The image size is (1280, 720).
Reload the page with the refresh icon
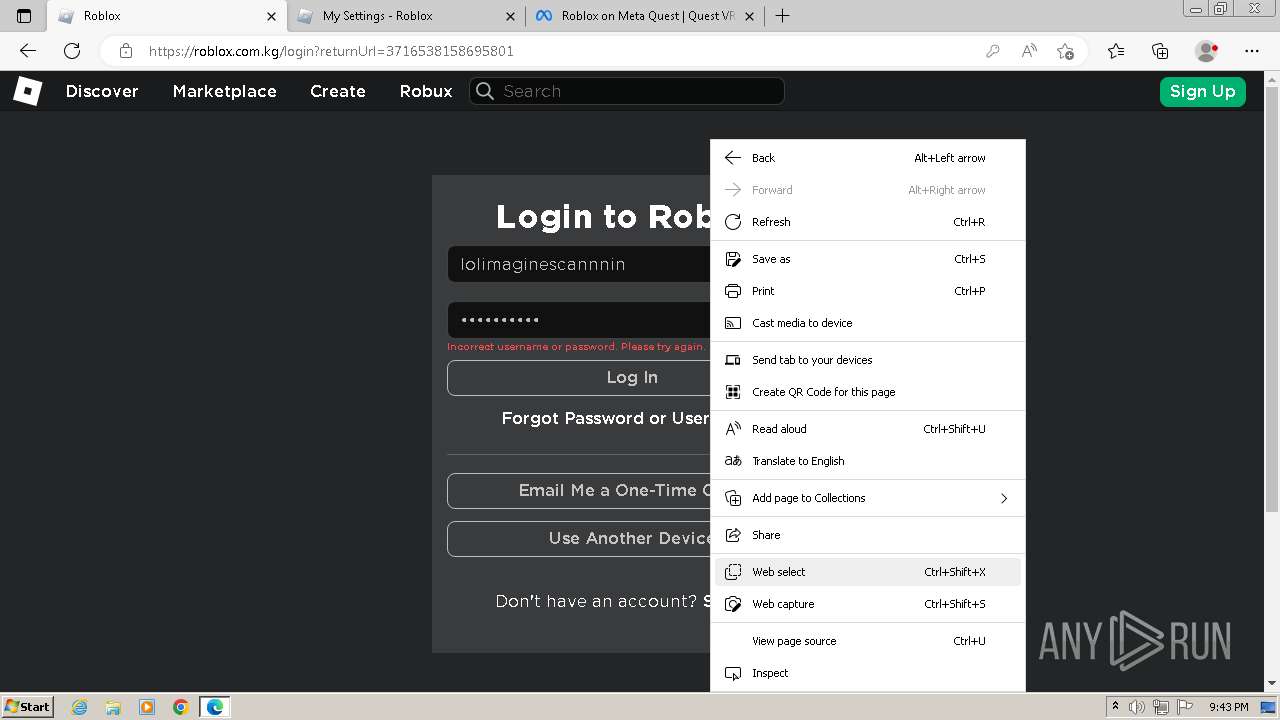click(x=72, y=51)
